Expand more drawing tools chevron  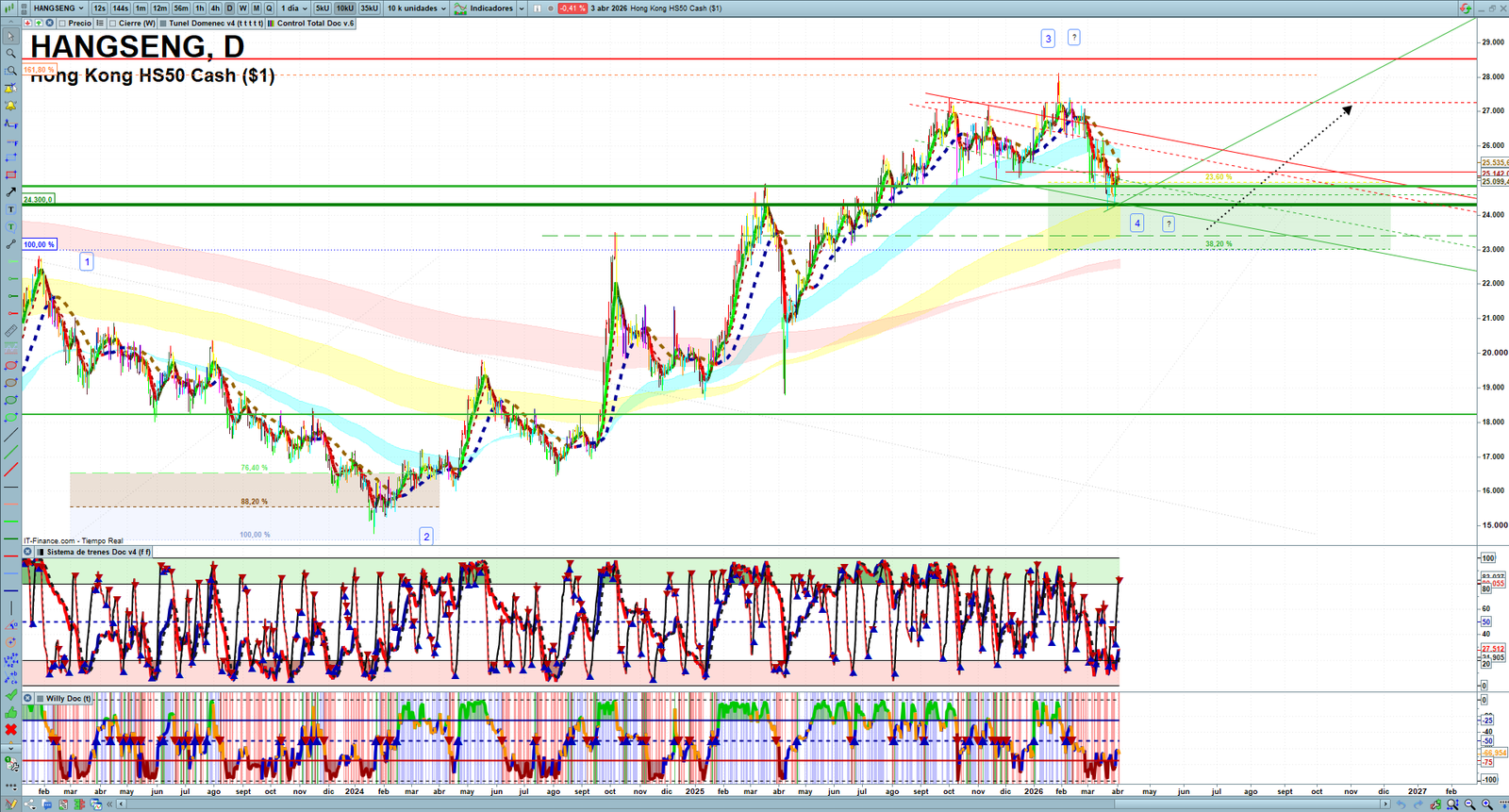point(10,747)
